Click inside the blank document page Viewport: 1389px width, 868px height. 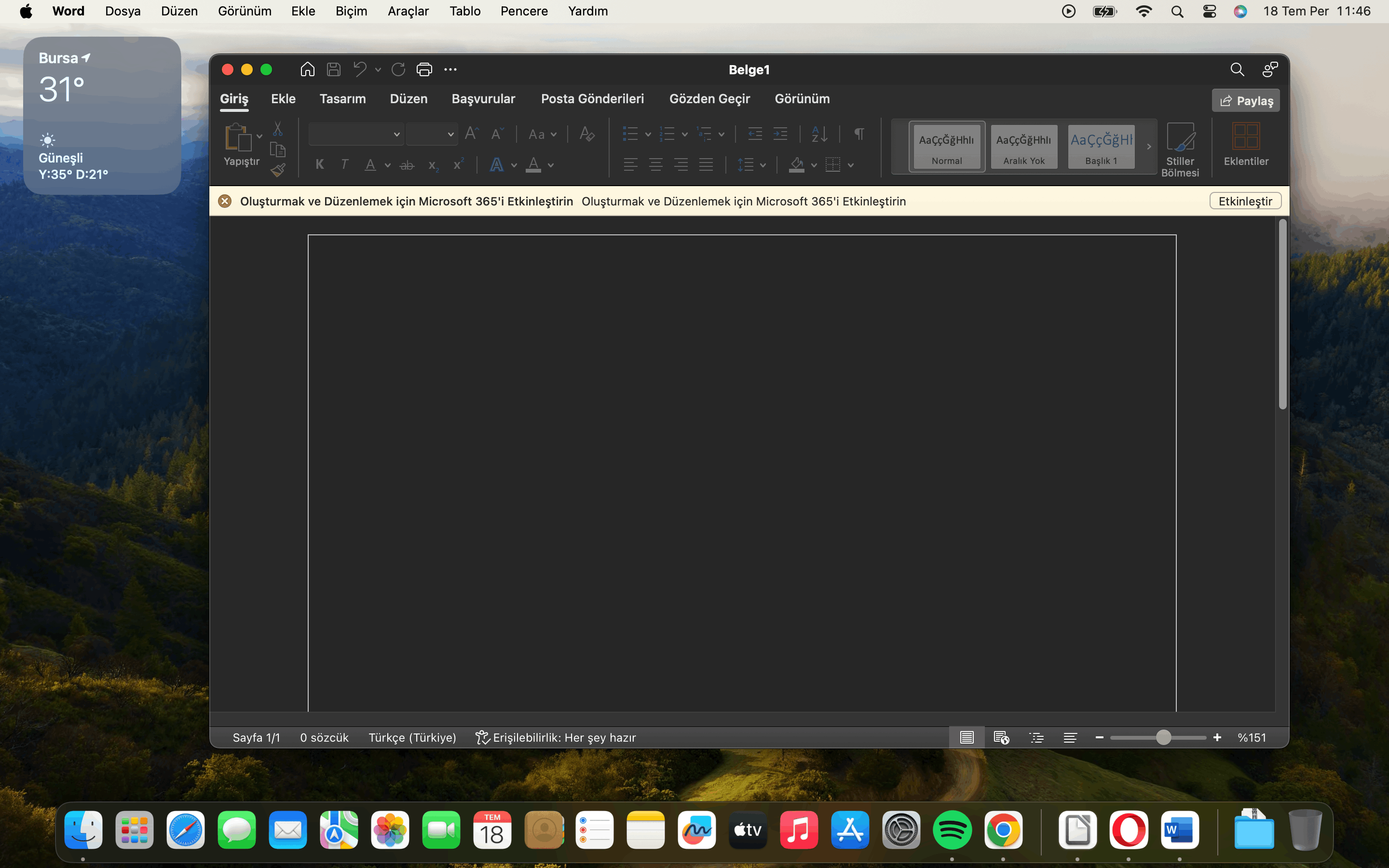742,473
